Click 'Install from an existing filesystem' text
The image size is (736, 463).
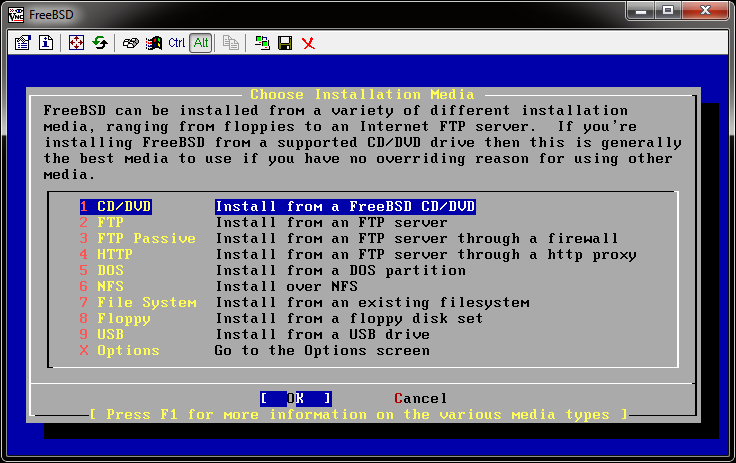(x=373, y=302)
